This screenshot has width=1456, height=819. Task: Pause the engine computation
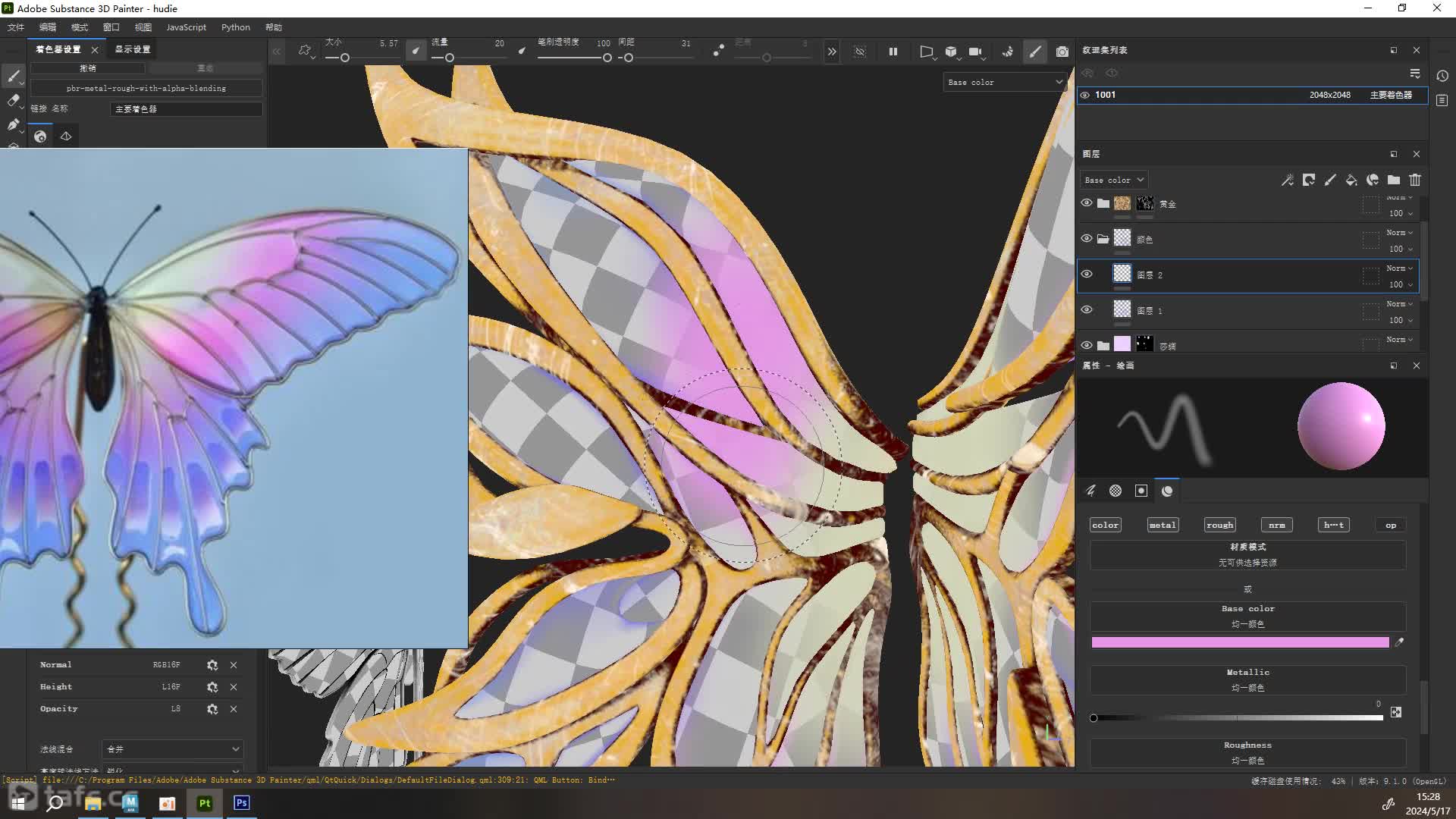tap(893, 52)
